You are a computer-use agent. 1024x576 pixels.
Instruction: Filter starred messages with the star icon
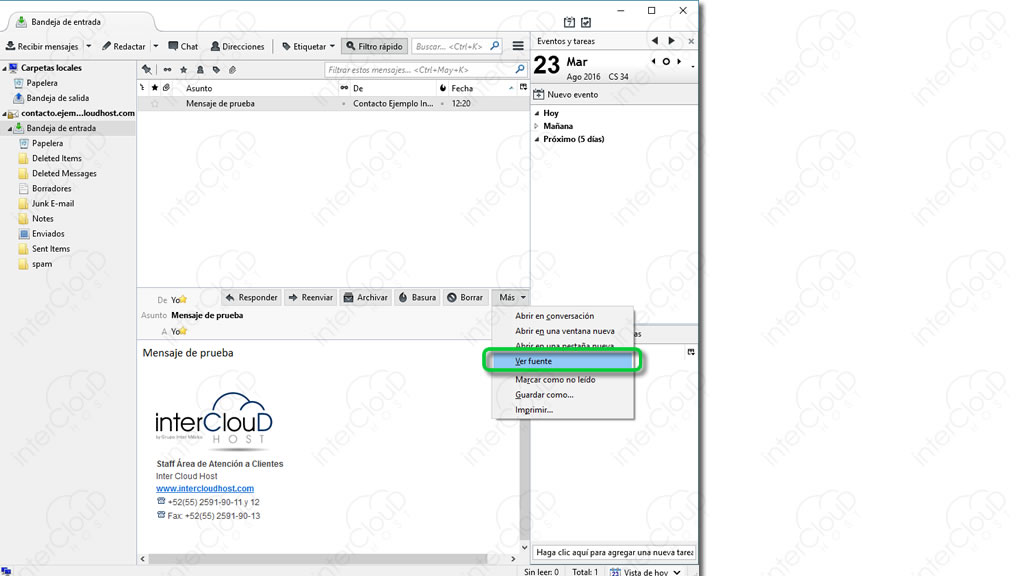(x=184, y=70)
